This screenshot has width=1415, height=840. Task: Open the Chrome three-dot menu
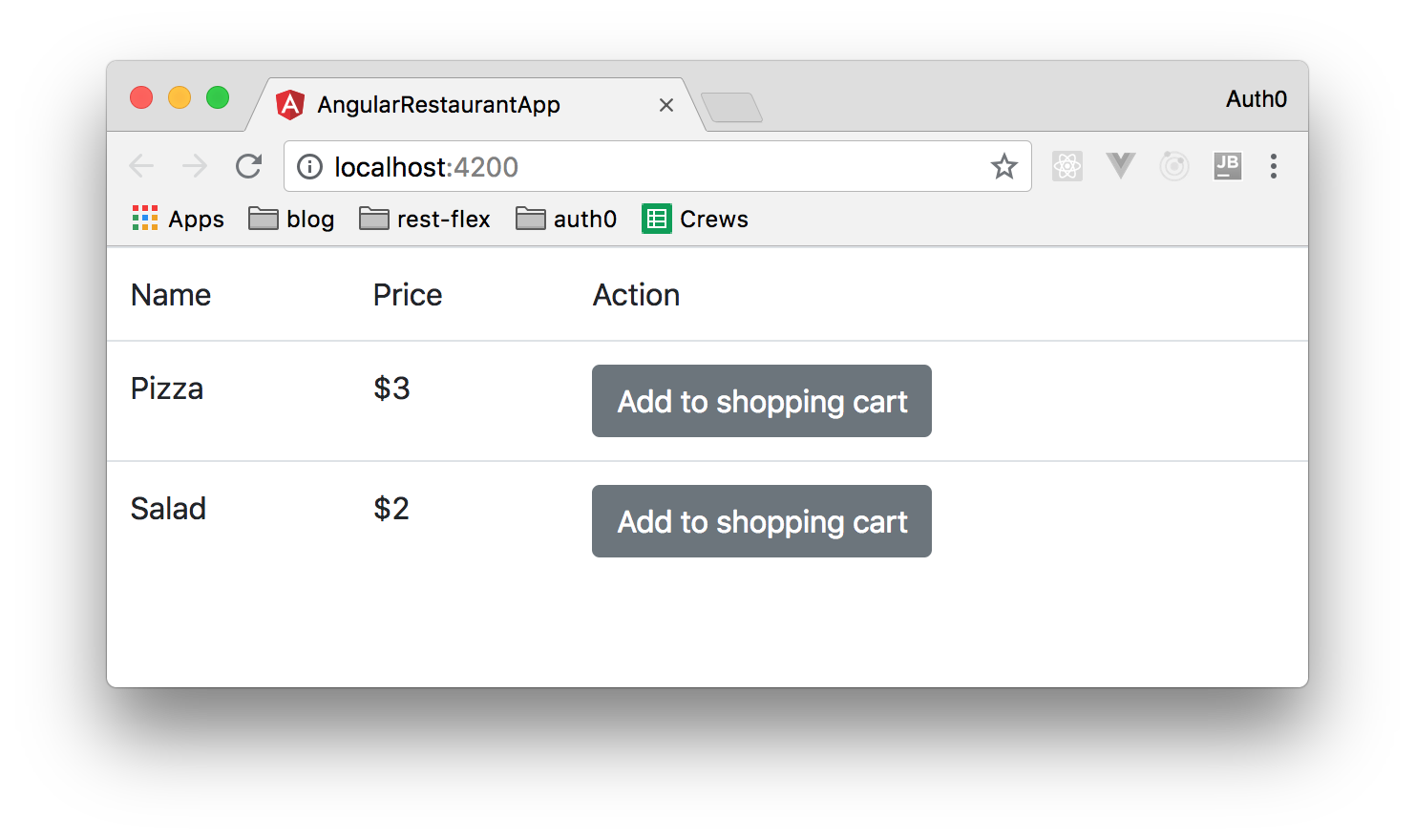coord(1273,166)
